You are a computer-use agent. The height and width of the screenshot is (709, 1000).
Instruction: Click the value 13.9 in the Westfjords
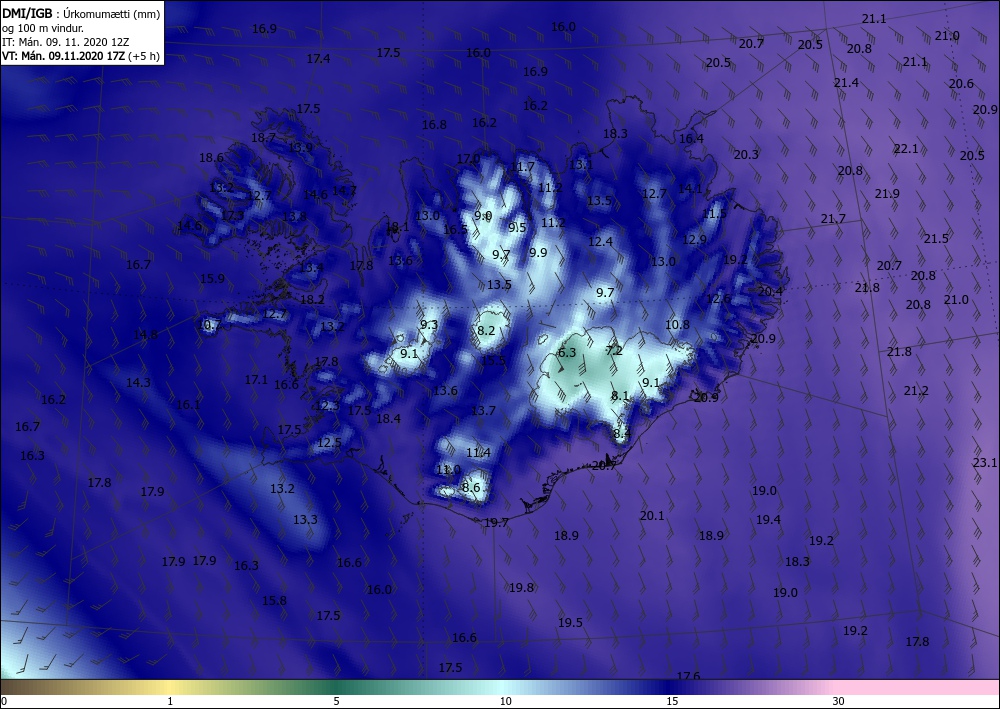301,147
